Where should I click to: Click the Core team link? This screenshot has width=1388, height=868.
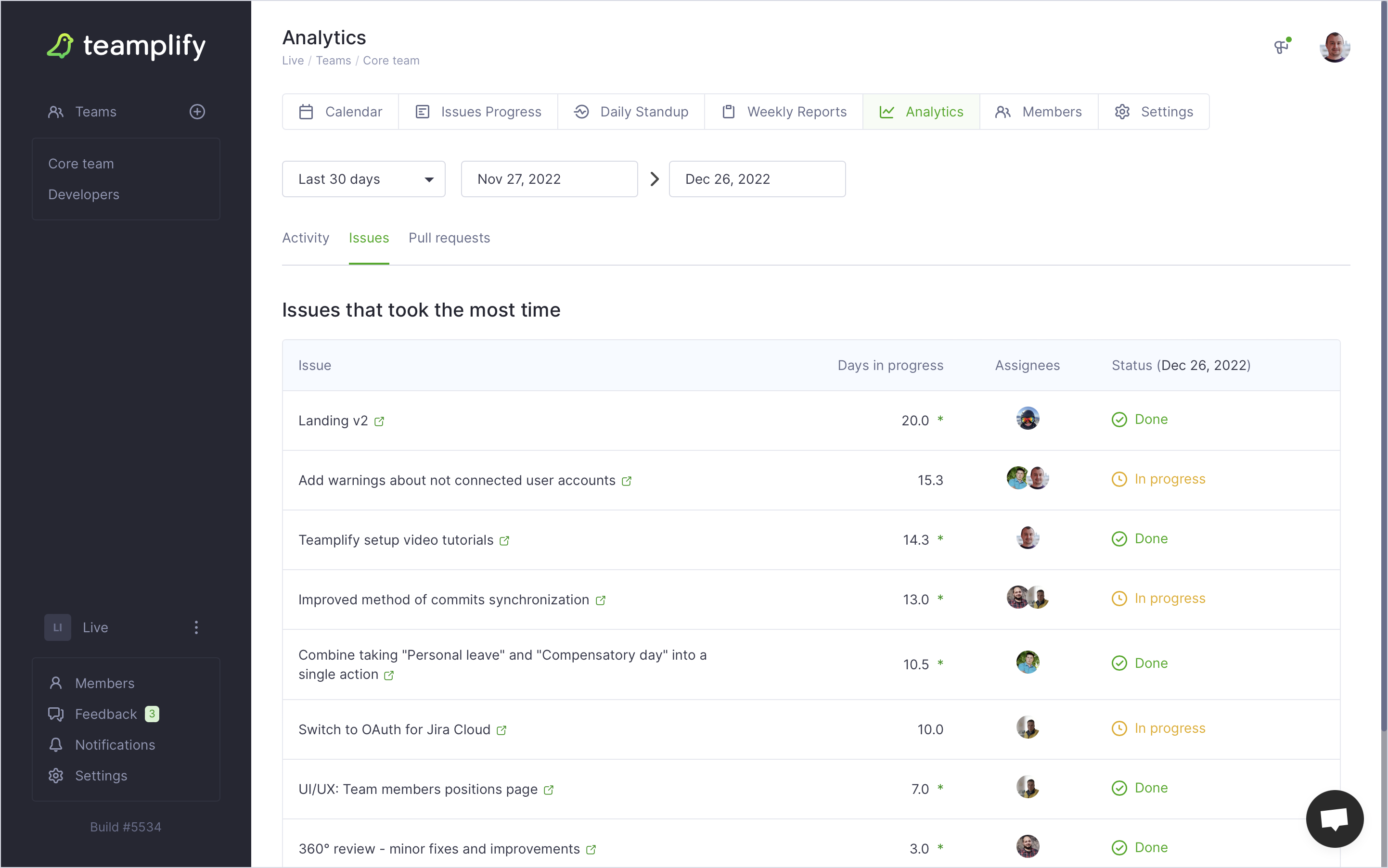click(81, 163)
